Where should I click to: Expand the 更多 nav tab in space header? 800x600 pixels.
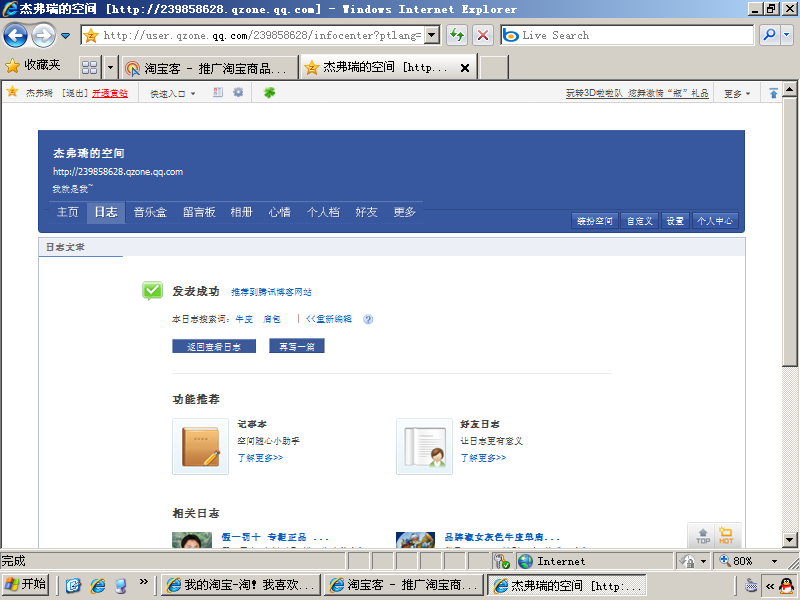(405, 212)
